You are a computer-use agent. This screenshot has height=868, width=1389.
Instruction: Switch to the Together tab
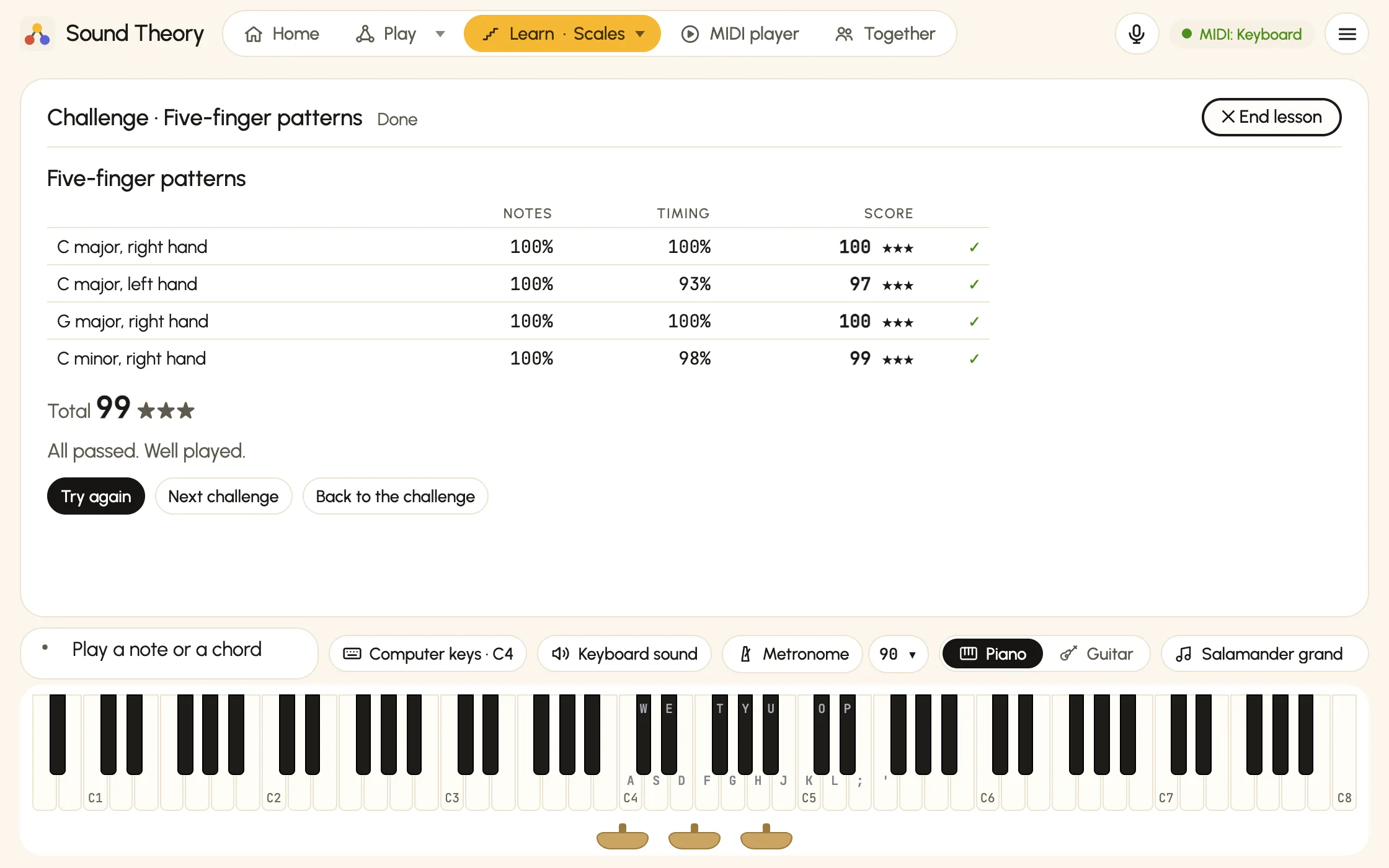(x=885, y=33)
